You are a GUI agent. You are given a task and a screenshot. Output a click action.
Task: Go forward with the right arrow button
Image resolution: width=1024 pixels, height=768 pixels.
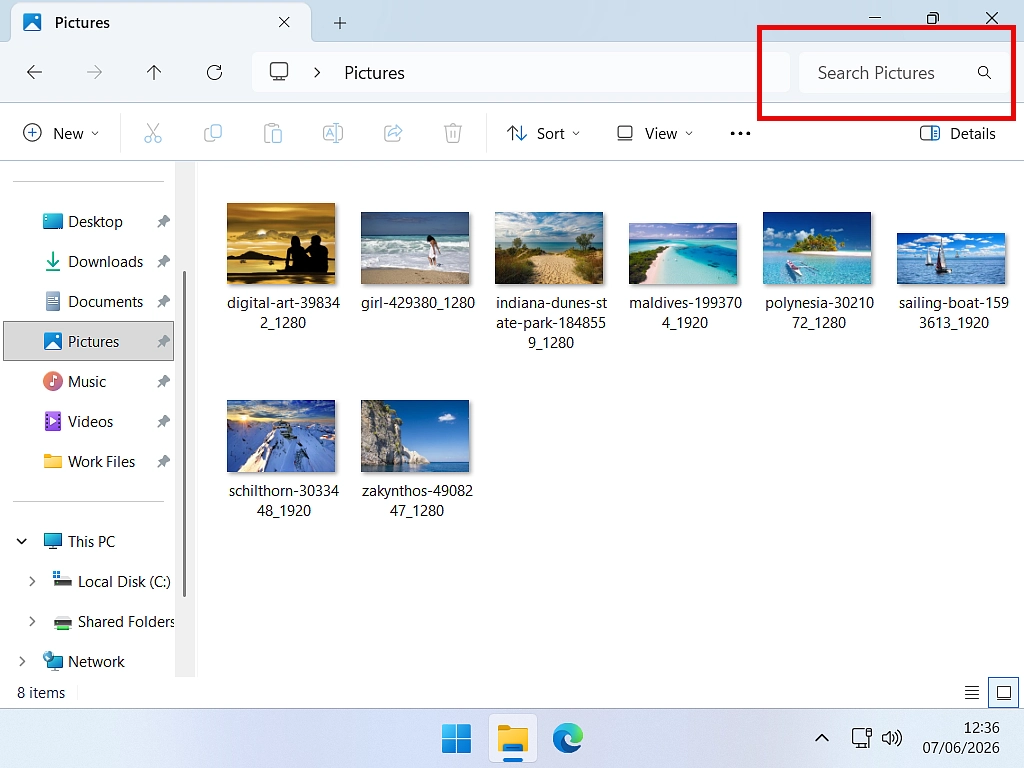coord(95,72)
